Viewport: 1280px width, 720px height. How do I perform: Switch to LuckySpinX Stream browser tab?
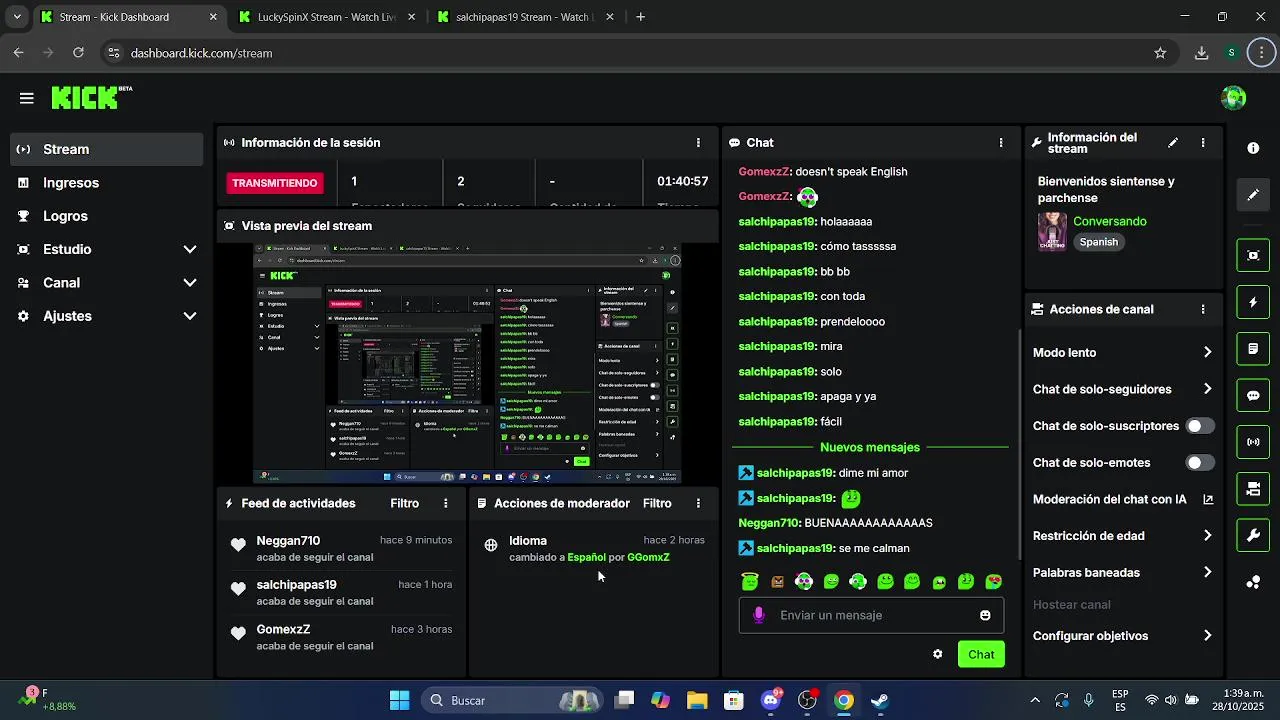coord(327,17)
